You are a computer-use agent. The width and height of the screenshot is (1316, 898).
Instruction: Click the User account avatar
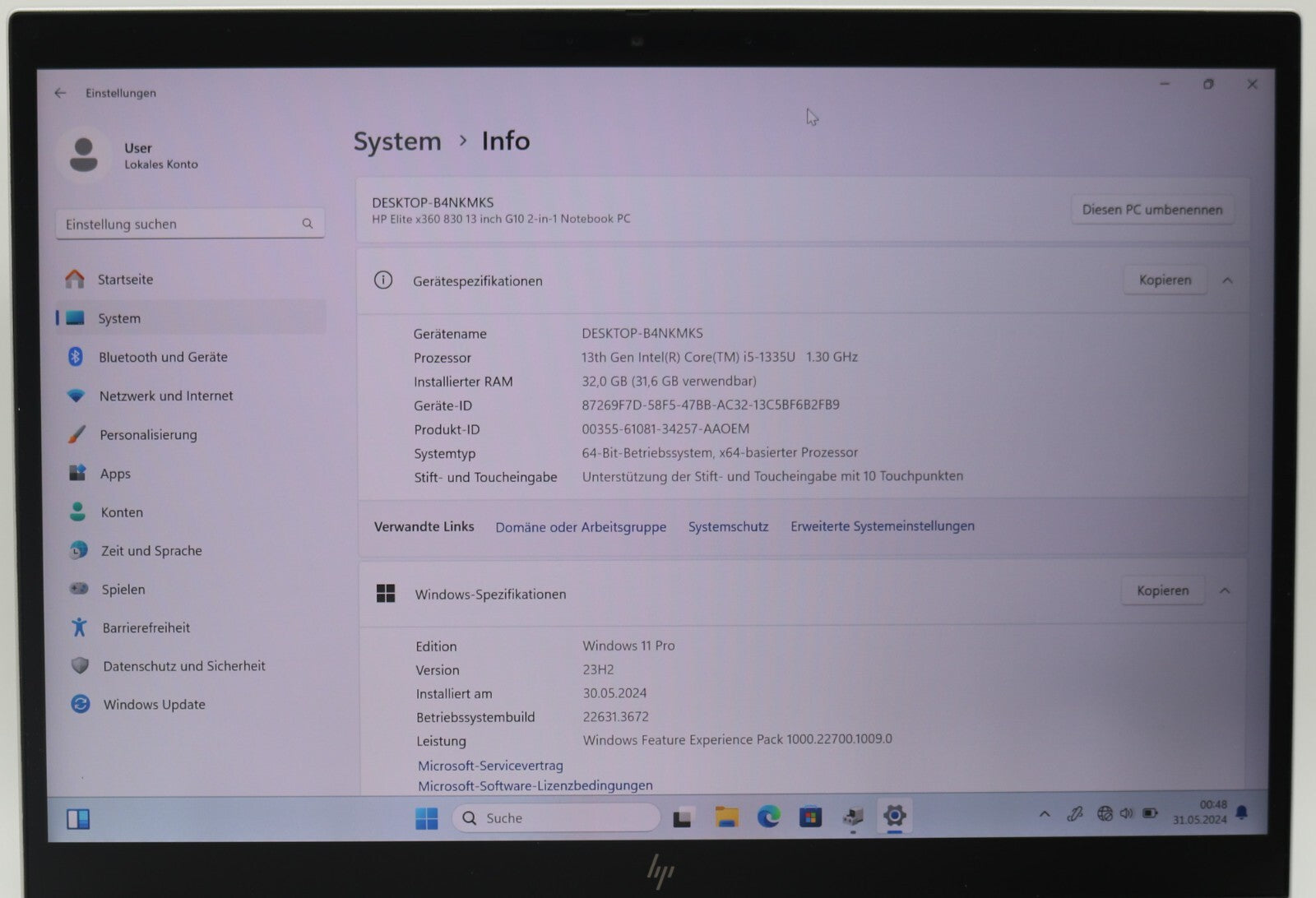(x=84, y=155)
